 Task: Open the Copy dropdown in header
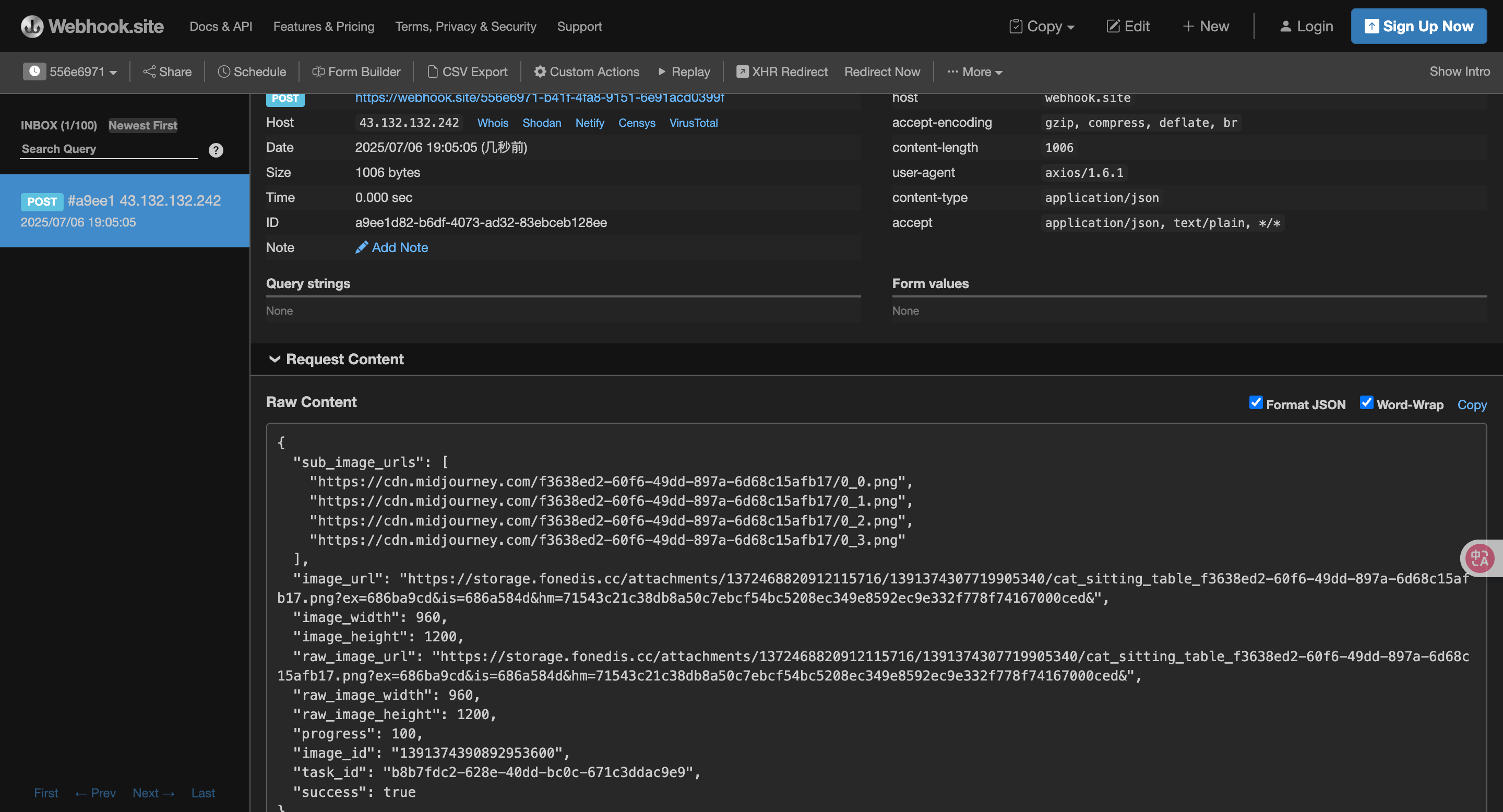pyautogui.click(x=1042, y=26)
